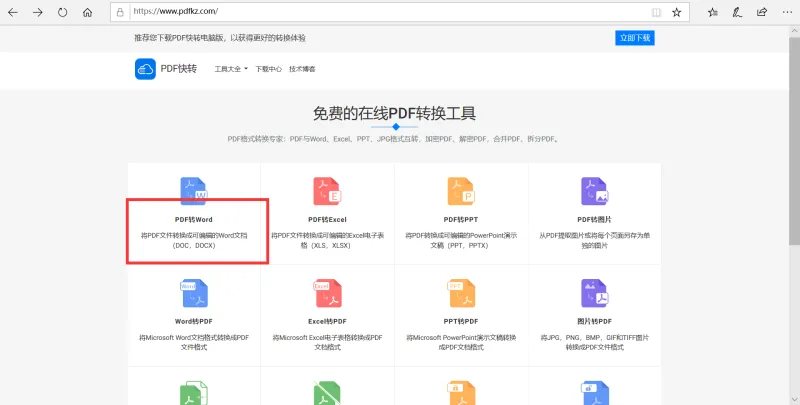
Task: Add page to favorites with the star icon
Action: pyautogui.click(x=677, y=12)
